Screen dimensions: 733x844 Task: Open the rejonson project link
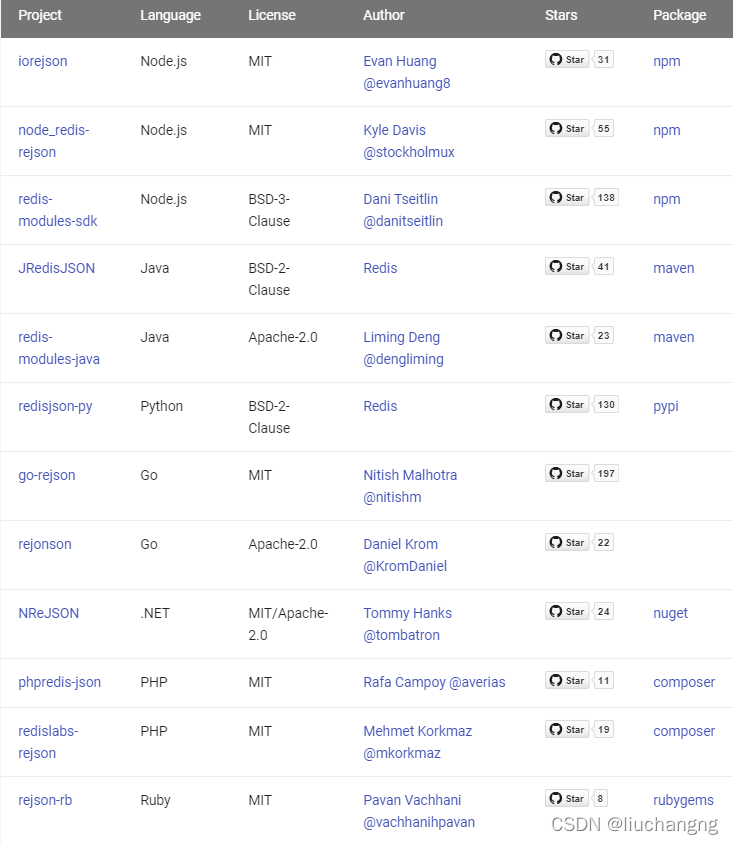point(45,544)
